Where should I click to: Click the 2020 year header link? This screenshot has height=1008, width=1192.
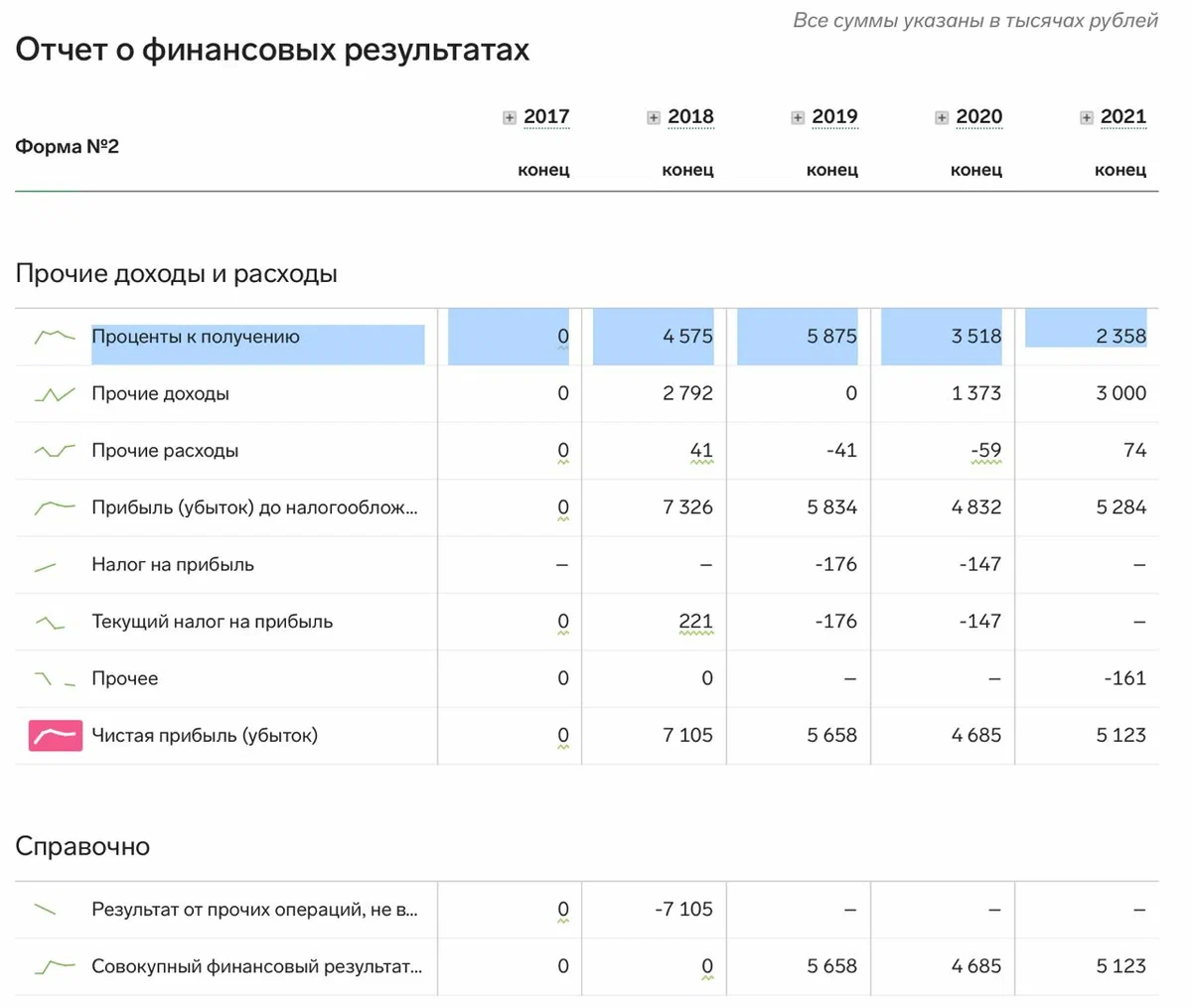tap(978, 117)
